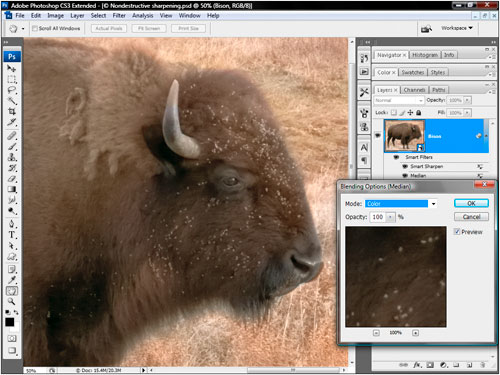Click the Bison layer thumbnail

pos(404,136)
